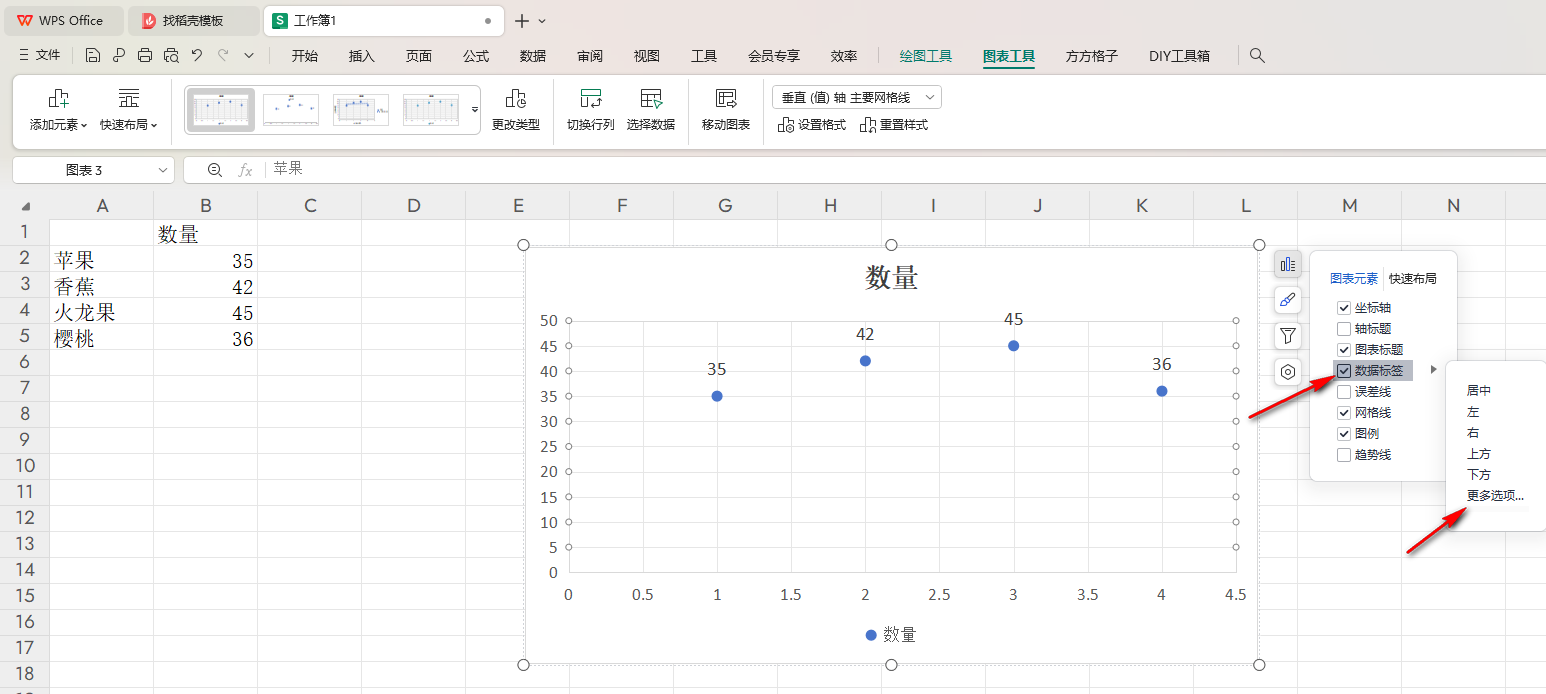Switch to the 开始 tab

click(305, 56)
